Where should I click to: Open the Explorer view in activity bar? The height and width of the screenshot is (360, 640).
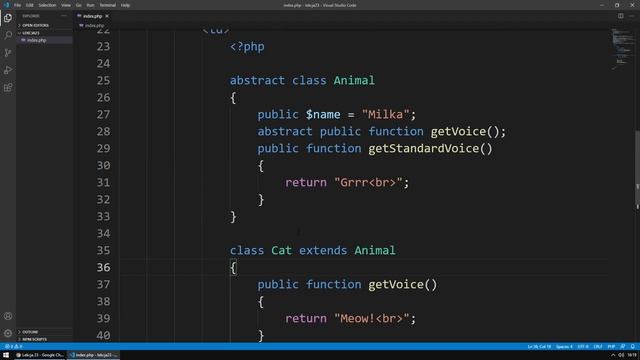8,18
